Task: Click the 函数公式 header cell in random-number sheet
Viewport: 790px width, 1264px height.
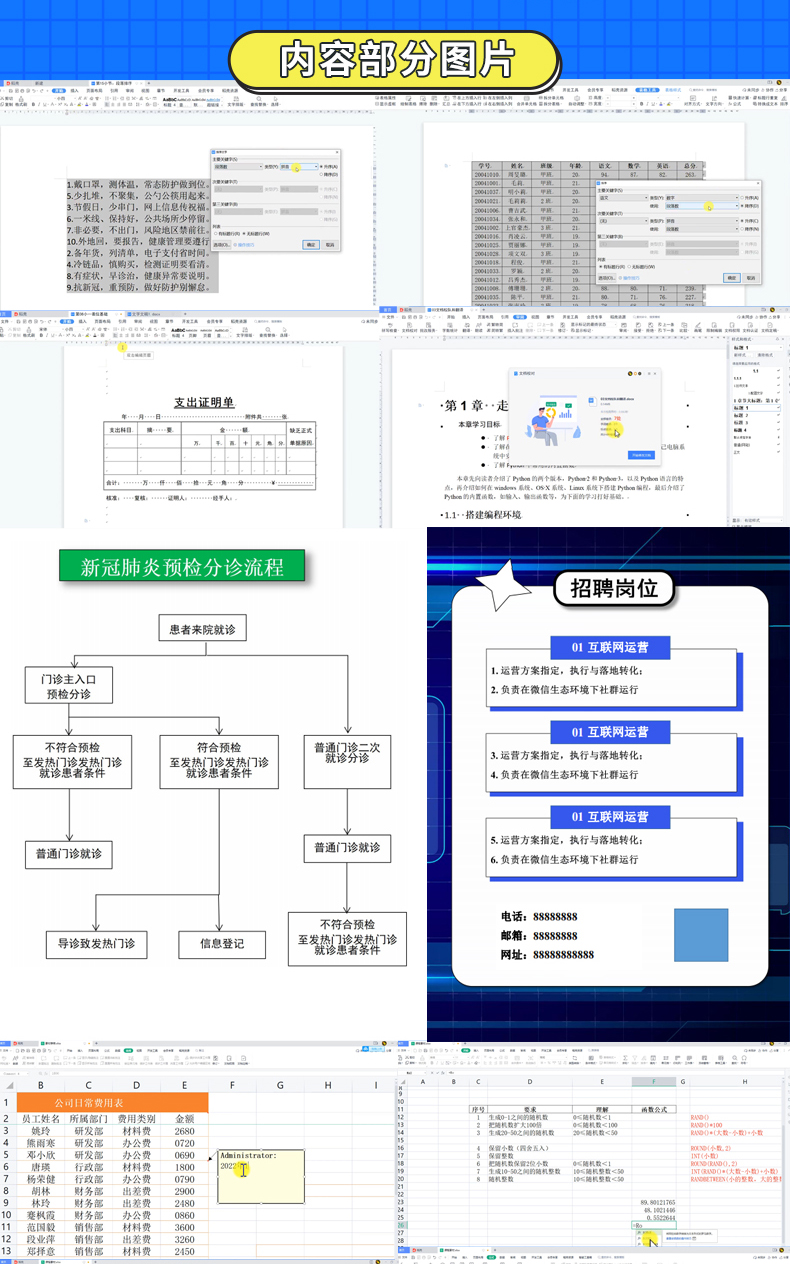Action: [655, 1109]
